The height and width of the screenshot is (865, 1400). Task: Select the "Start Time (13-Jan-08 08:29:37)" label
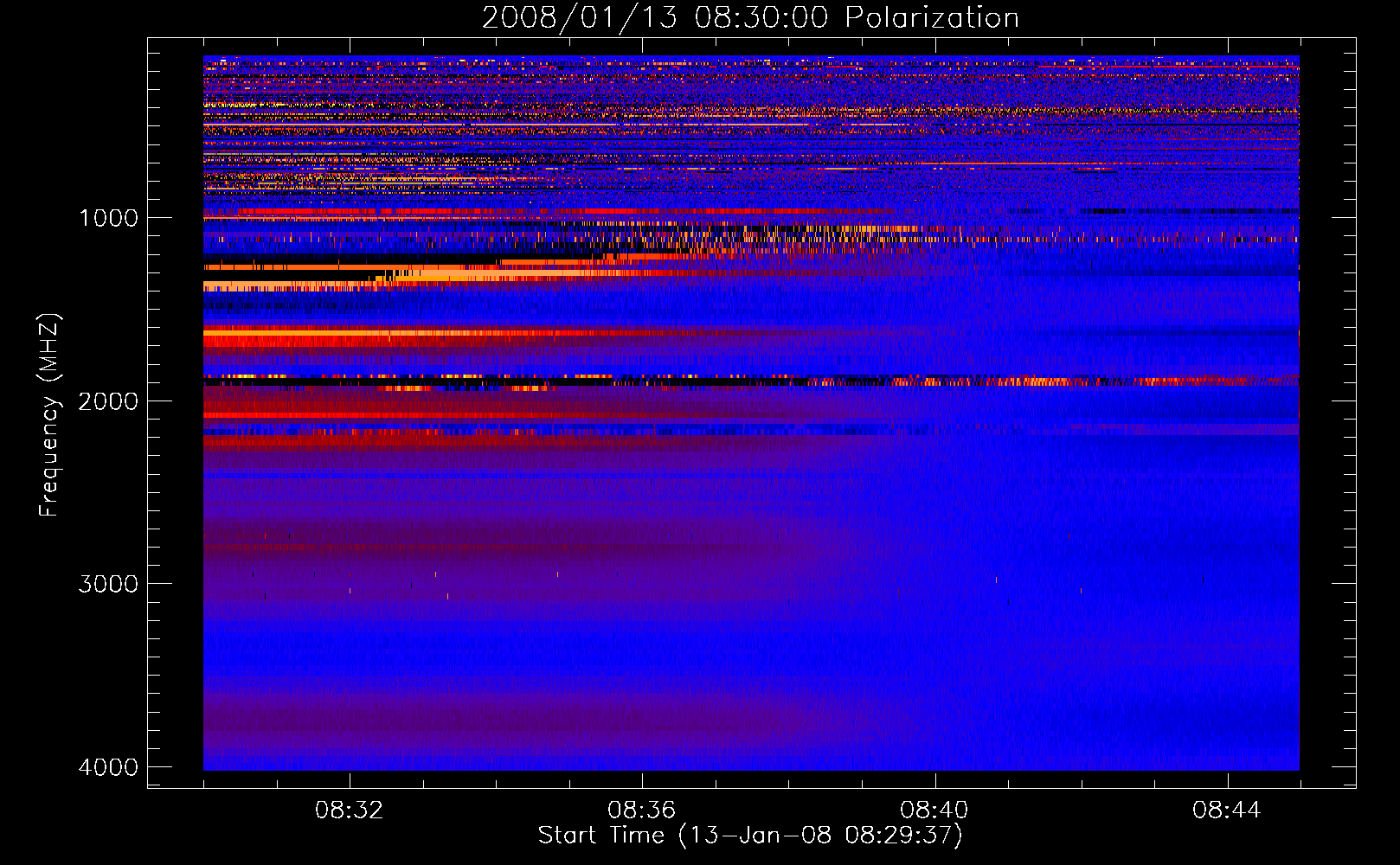[750, 836]
